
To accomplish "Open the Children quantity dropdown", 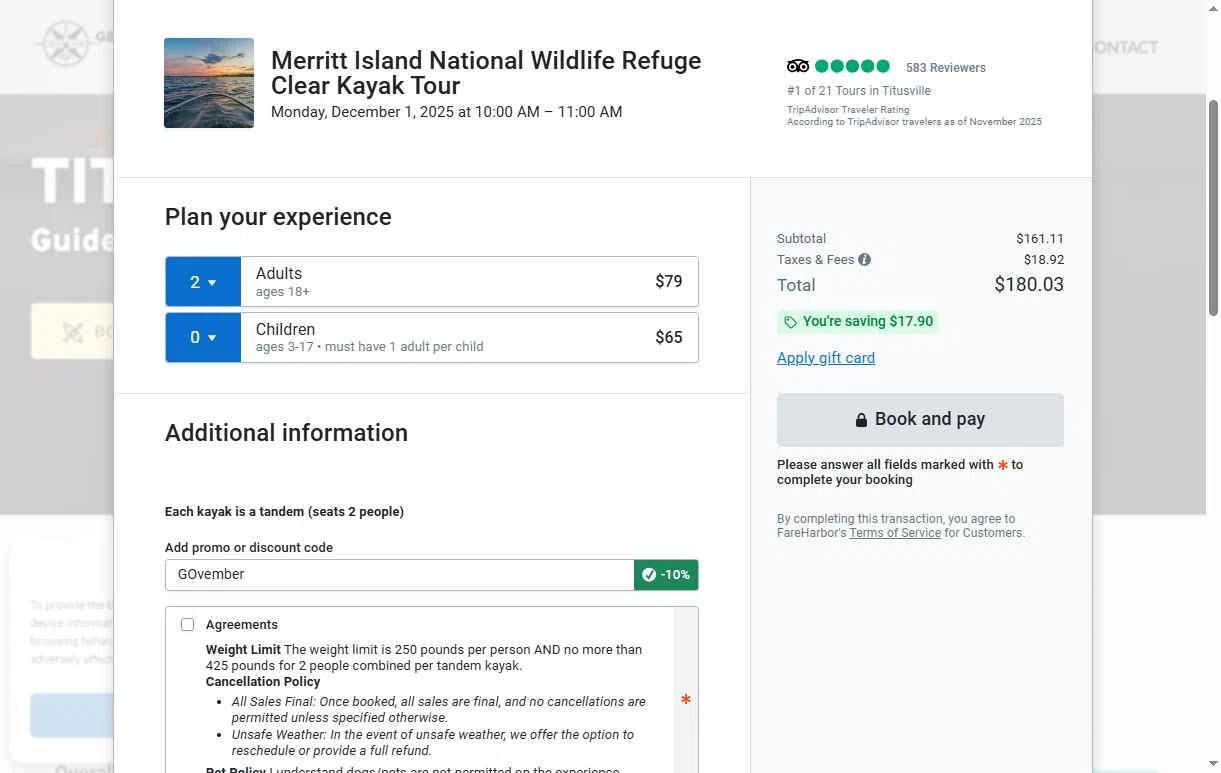I will [x=203, y=338].
